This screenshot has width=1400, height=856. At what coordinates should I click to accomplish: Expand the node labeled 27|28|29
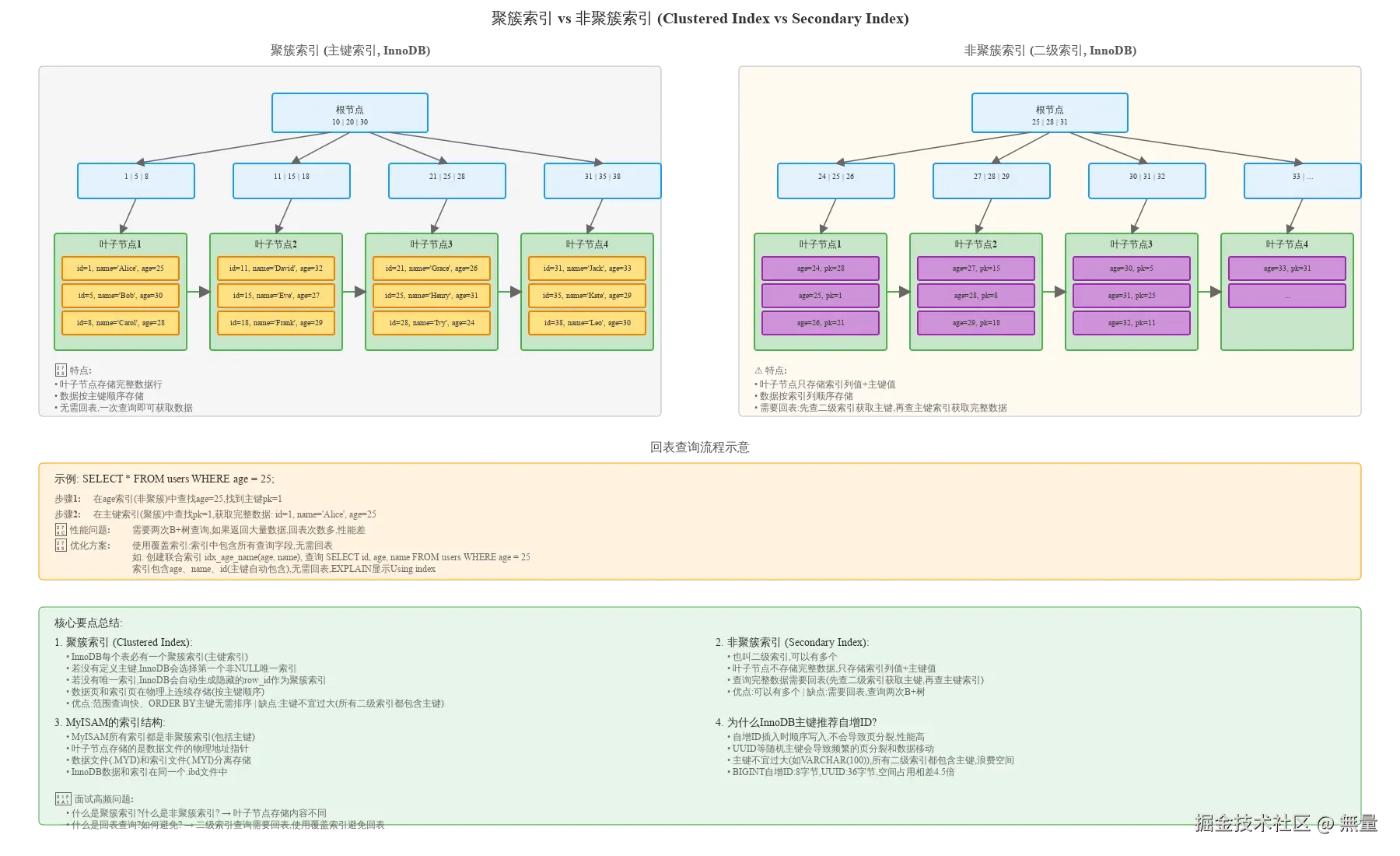click(x=991, y=181)
